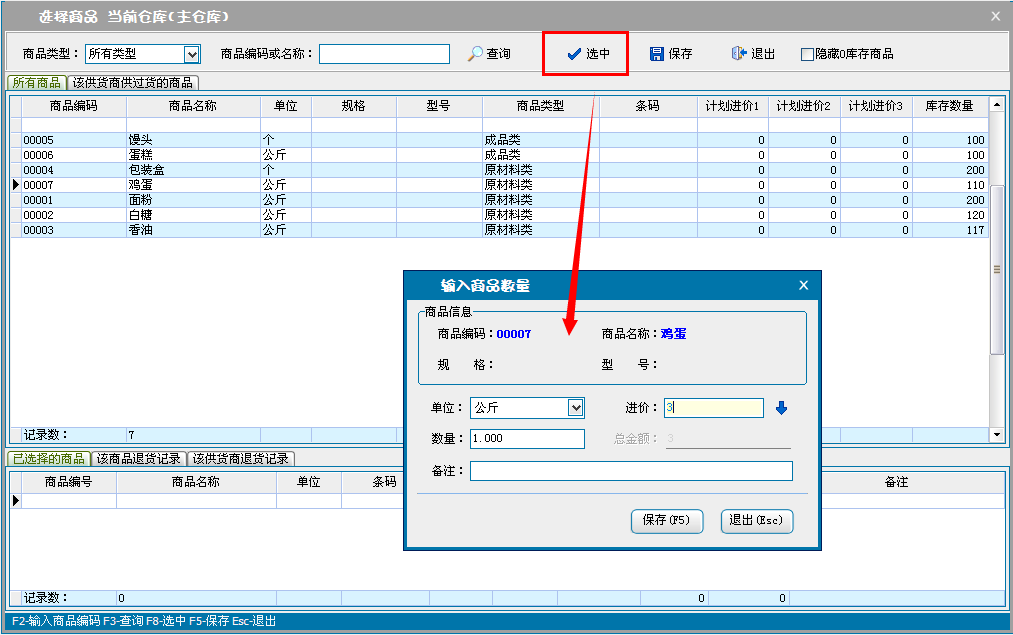Click the 选中 checkmark icon

(x=574, y=54)
